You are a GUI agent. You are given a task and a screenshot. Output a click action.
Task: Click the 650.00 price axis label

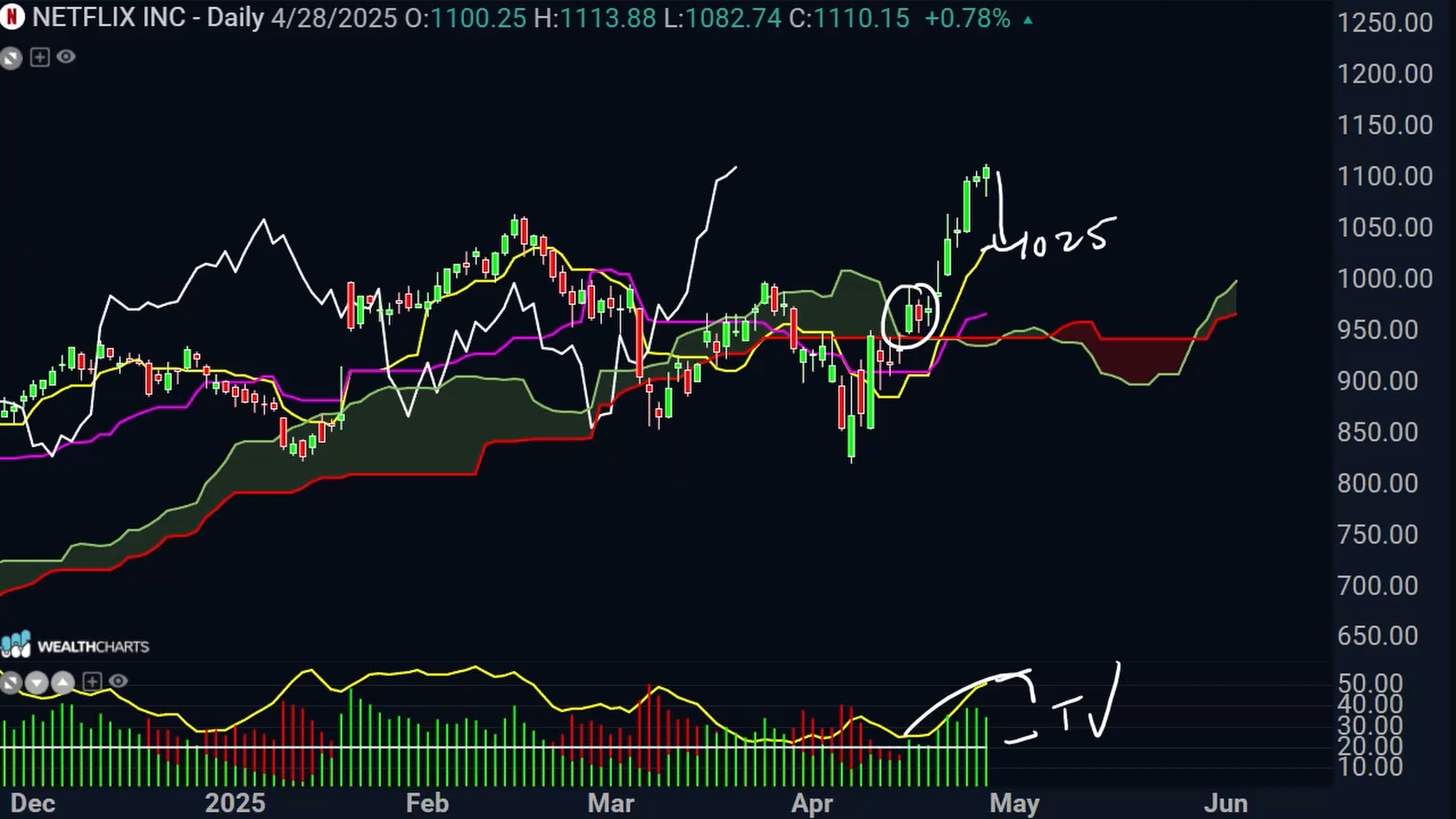click(1378, 635)
